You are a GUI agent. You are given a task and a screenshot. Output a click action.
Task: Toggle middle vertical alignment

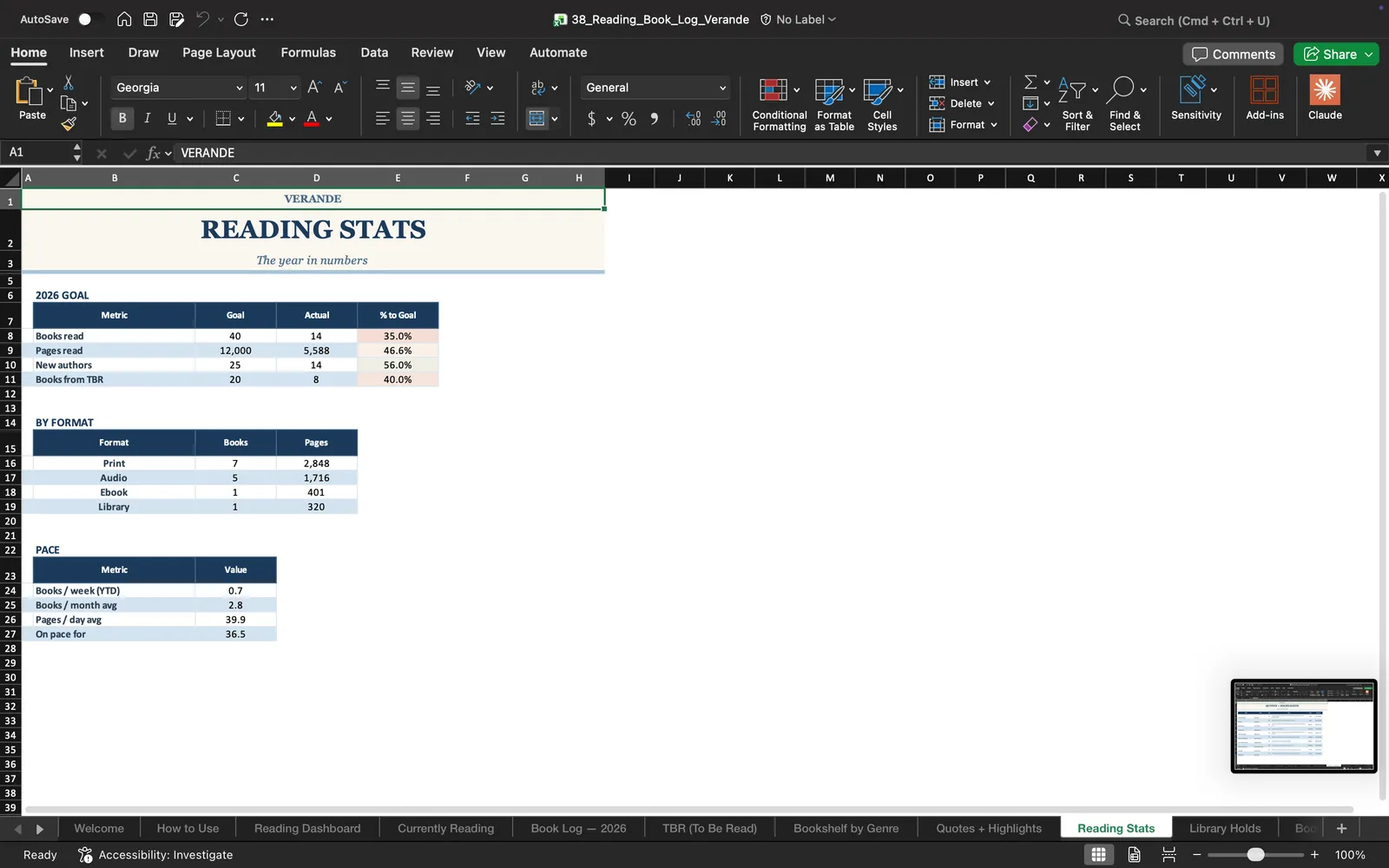(407, 88)
